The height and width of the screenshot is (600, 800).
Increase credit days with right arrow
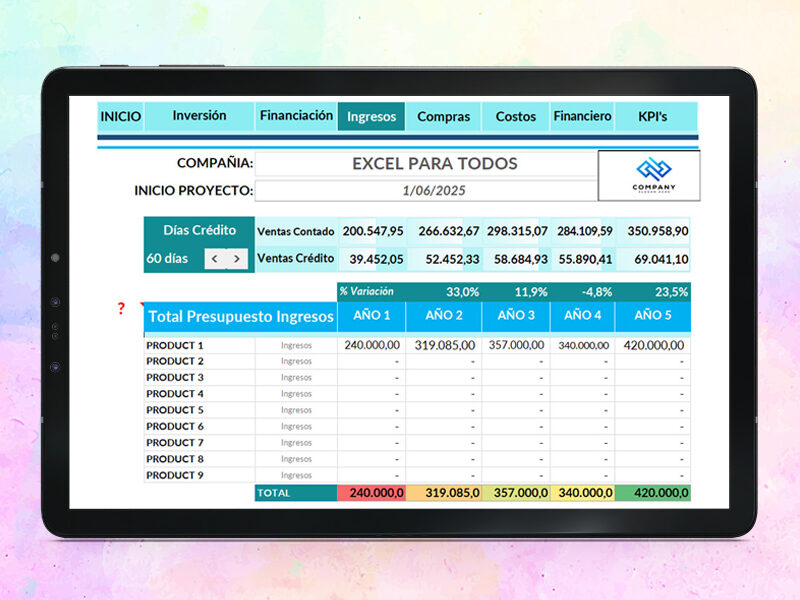click(x=237, y=259)
